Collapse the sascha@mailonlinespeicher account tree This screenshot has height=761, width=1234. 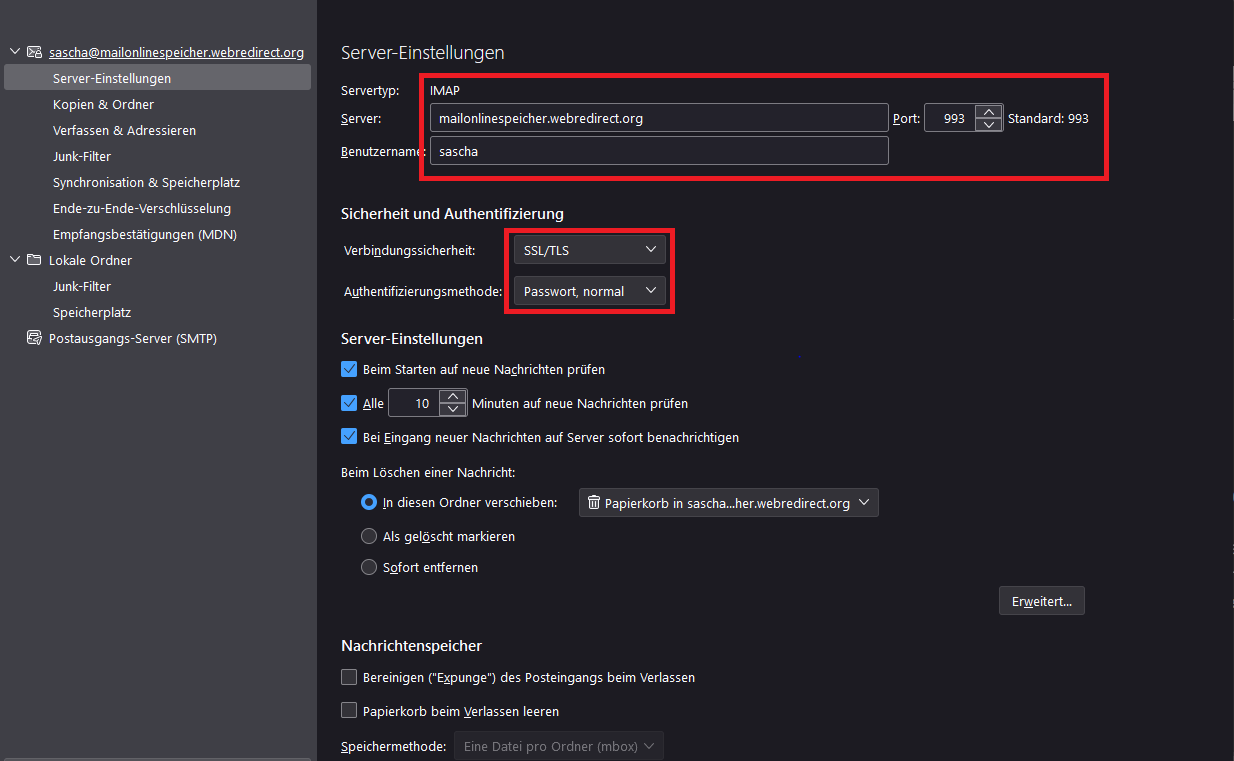[x=14, y=52]
